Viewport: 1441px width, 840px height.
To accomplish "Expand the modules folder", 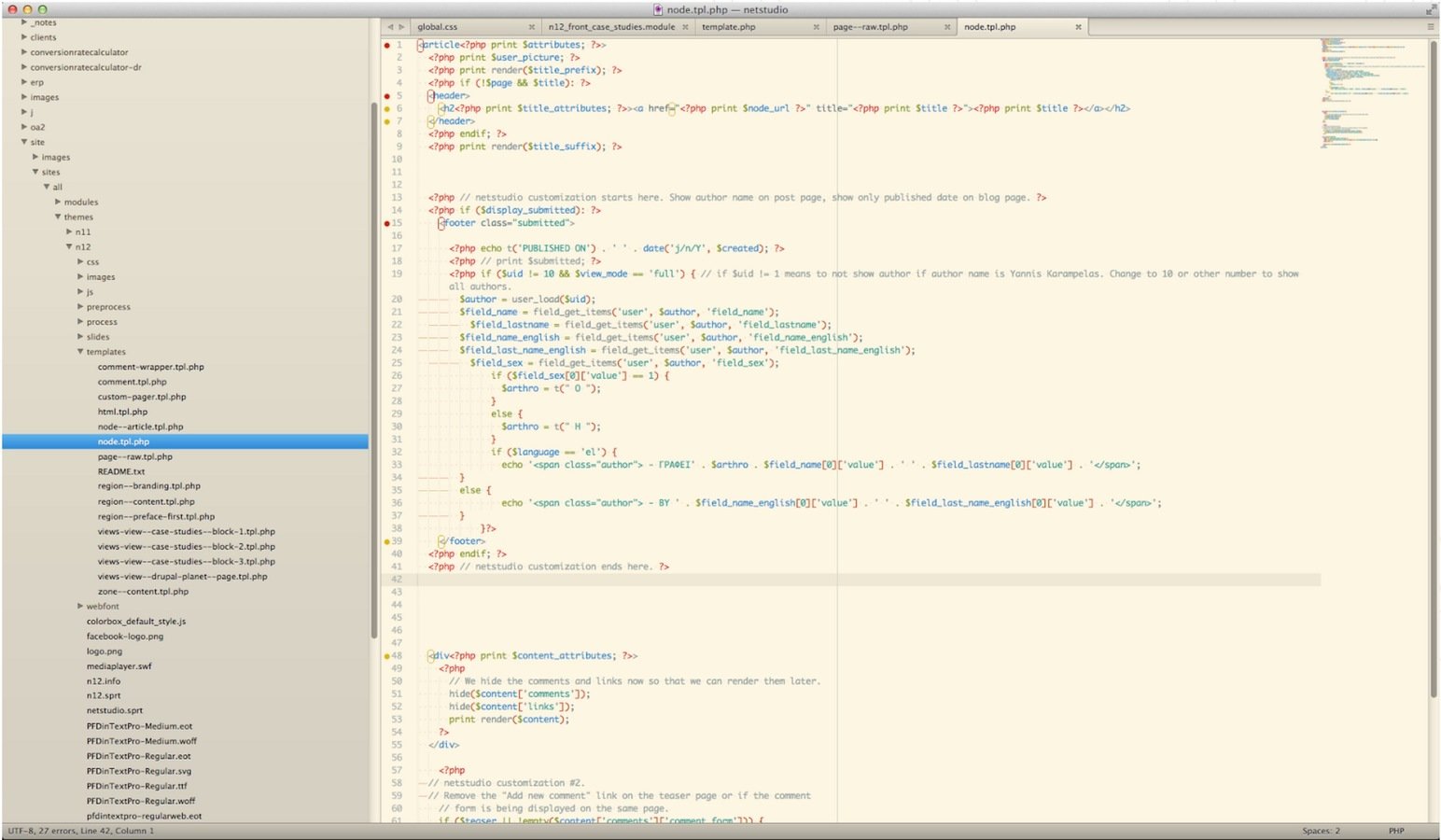I will (x=58, y=202).
